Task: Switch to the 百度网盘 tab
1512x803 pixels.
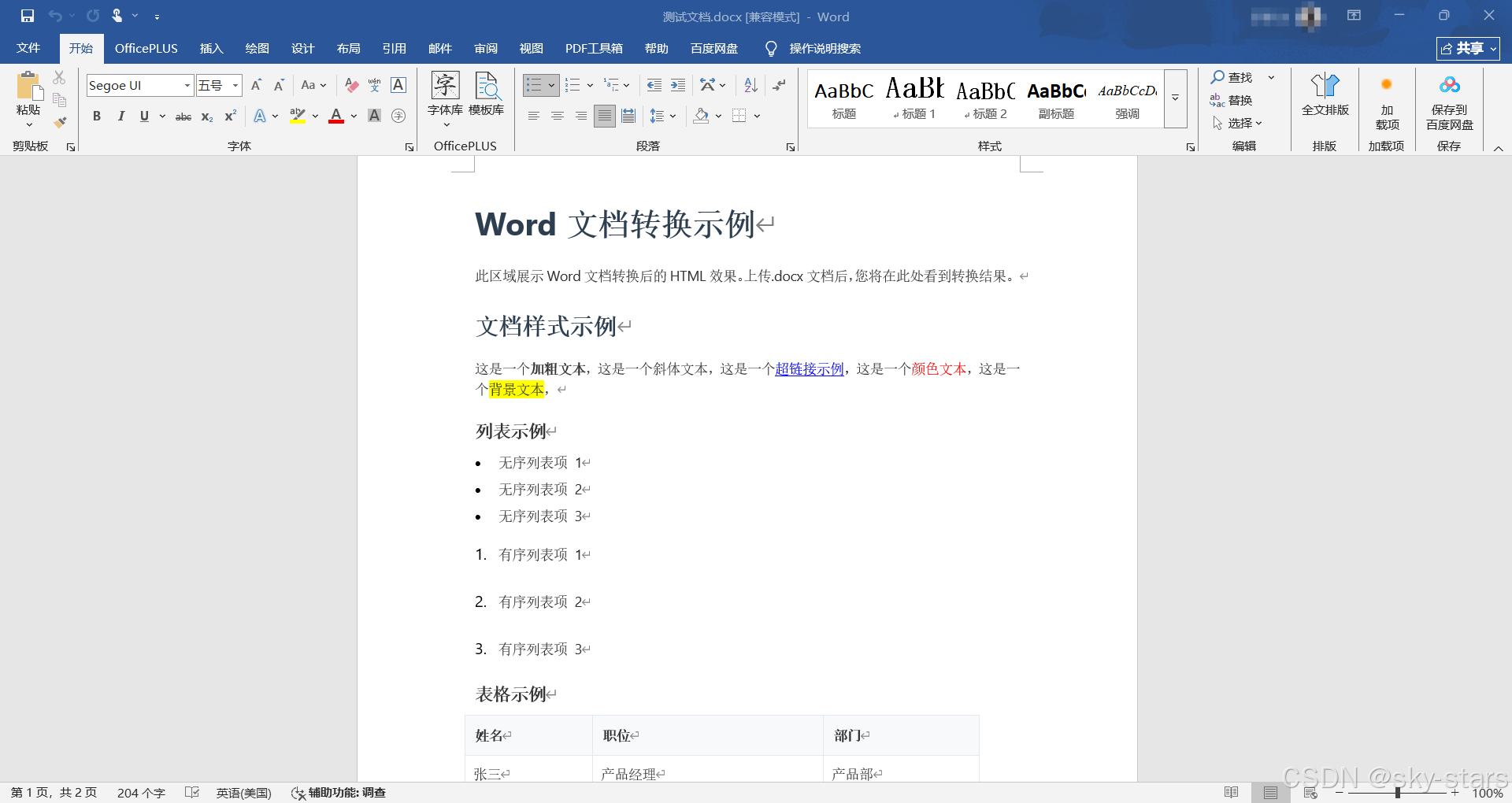Action: [x=714, y=48]
